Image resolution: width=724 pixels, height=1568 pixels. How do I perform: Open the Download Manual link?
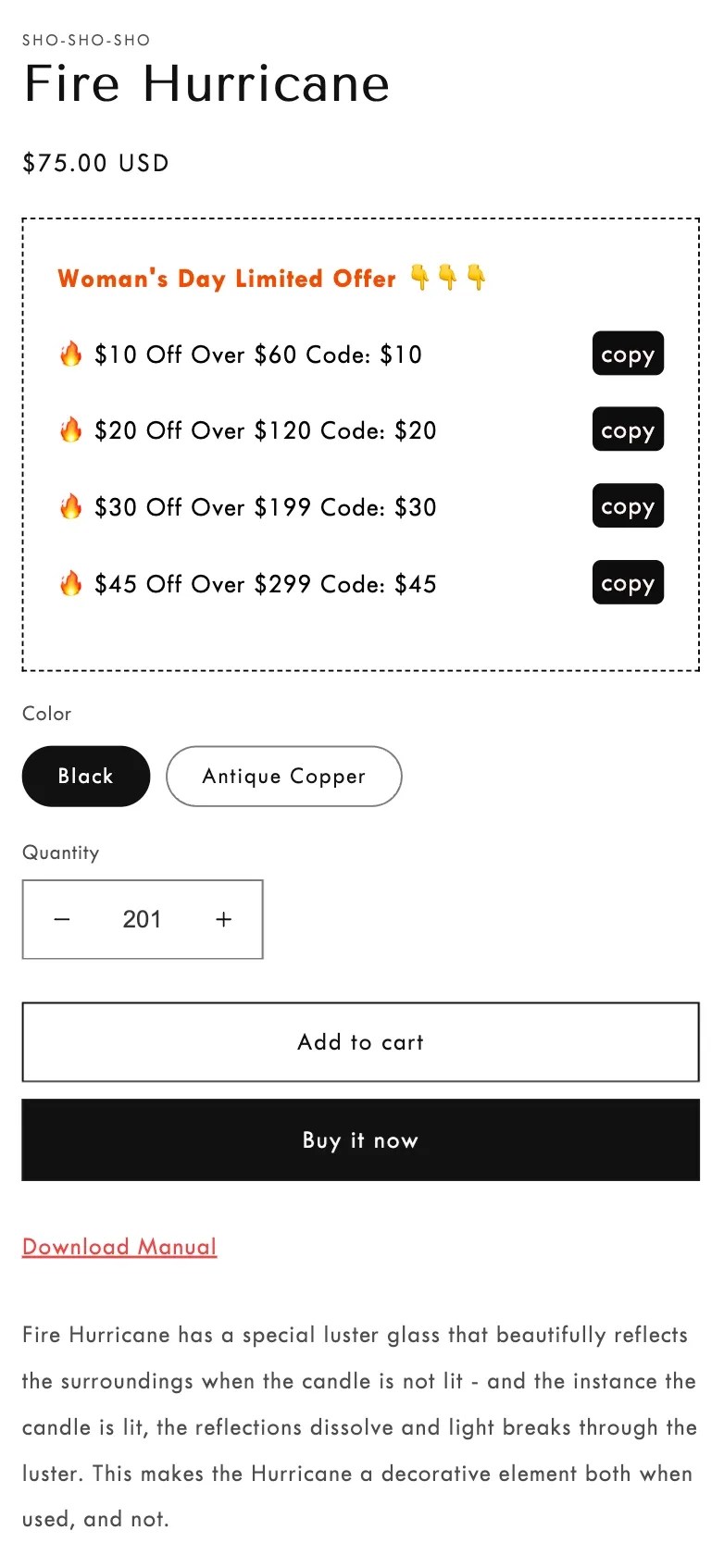[119, 1247]
